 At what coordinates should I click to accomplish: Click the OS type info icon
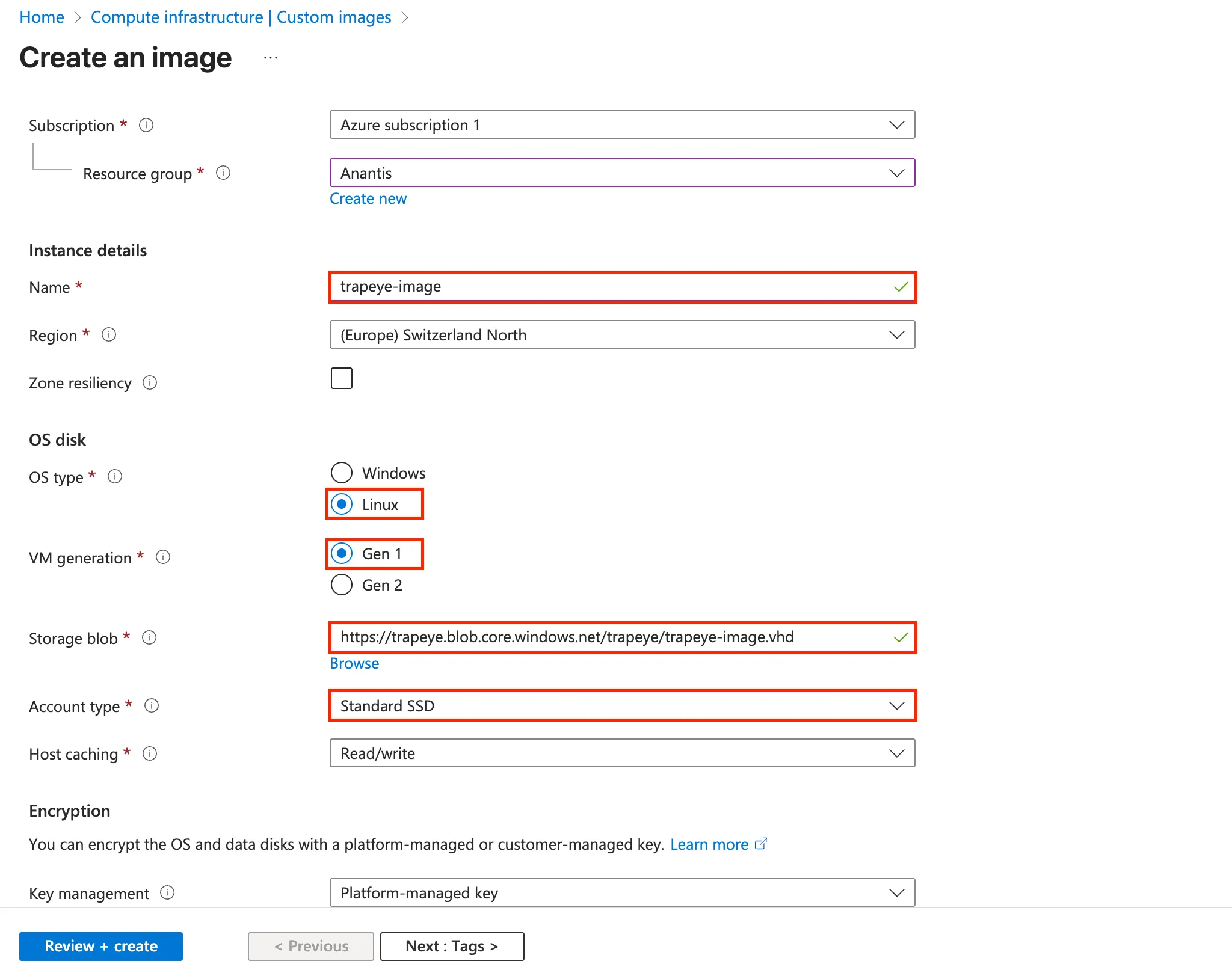(x=115, y=476)
